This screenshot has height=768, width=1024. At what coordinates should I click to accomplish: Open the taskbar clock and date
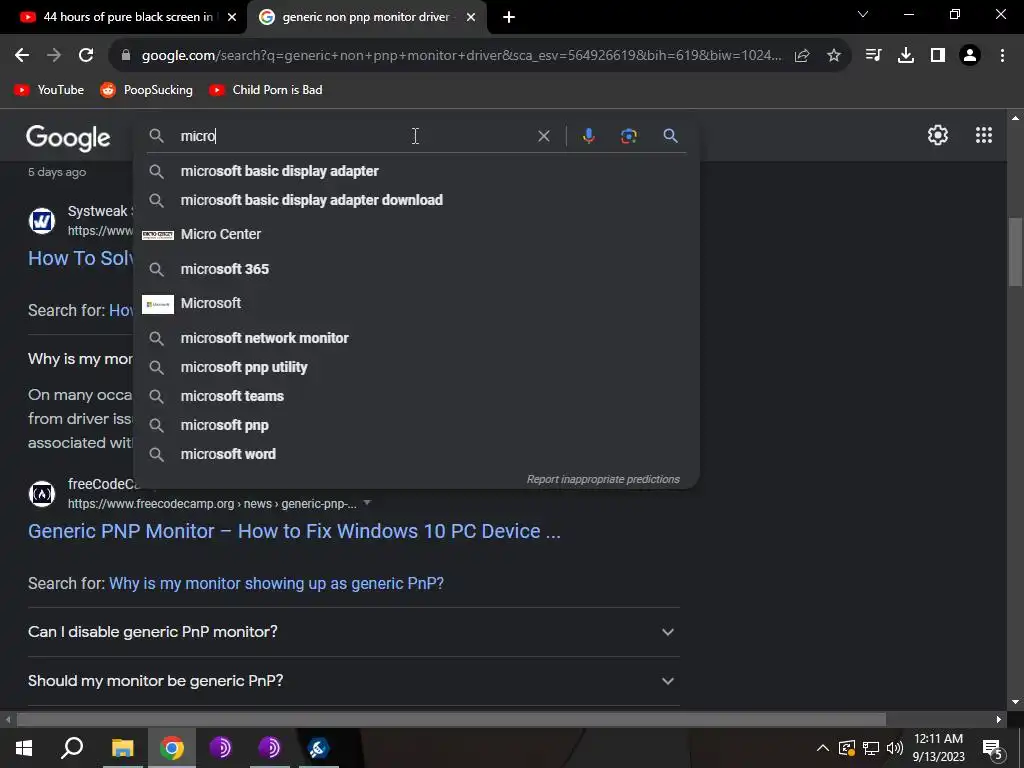click(938, 748)
